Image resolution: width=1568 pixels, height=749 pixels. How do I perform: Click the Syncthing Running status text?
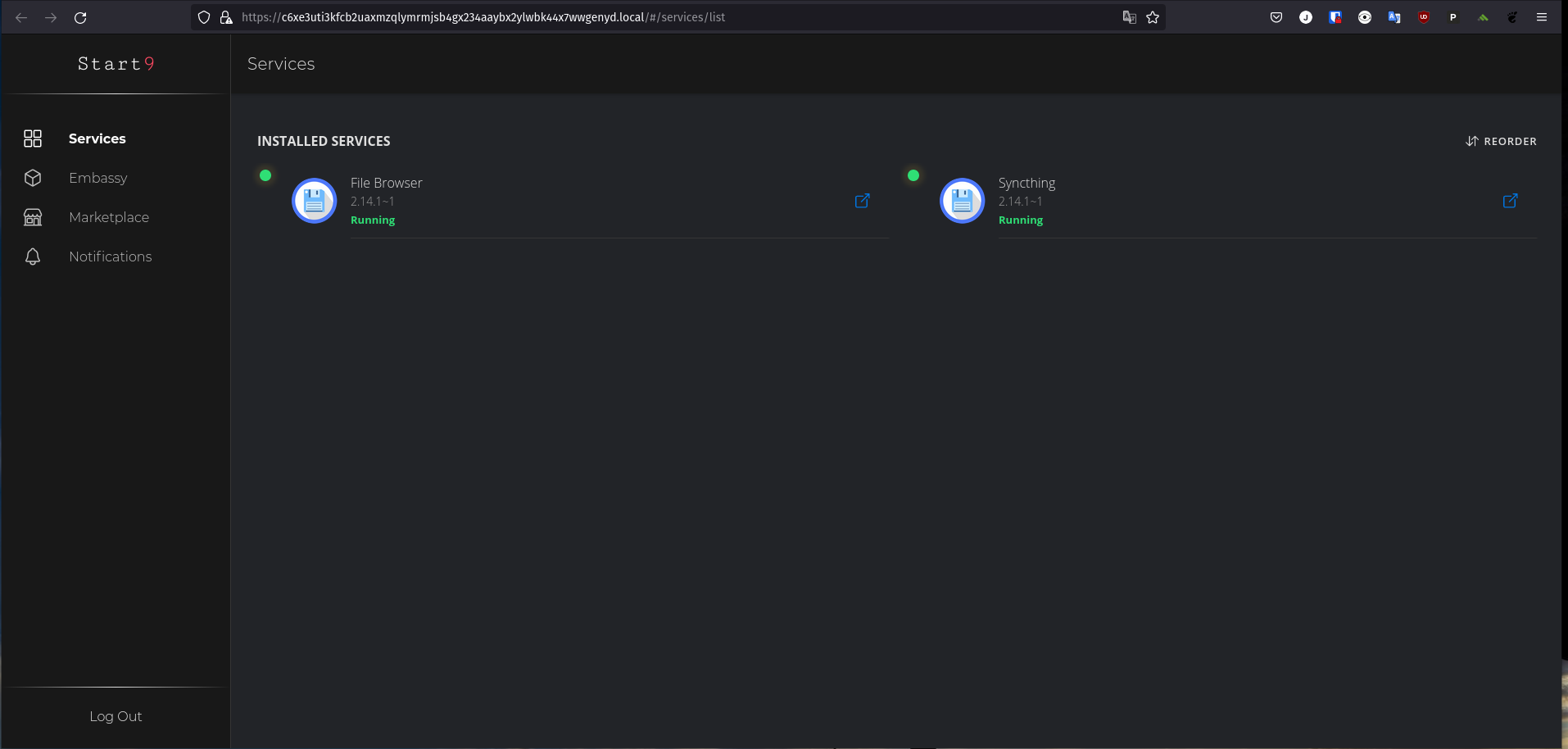coord(1021,220)
